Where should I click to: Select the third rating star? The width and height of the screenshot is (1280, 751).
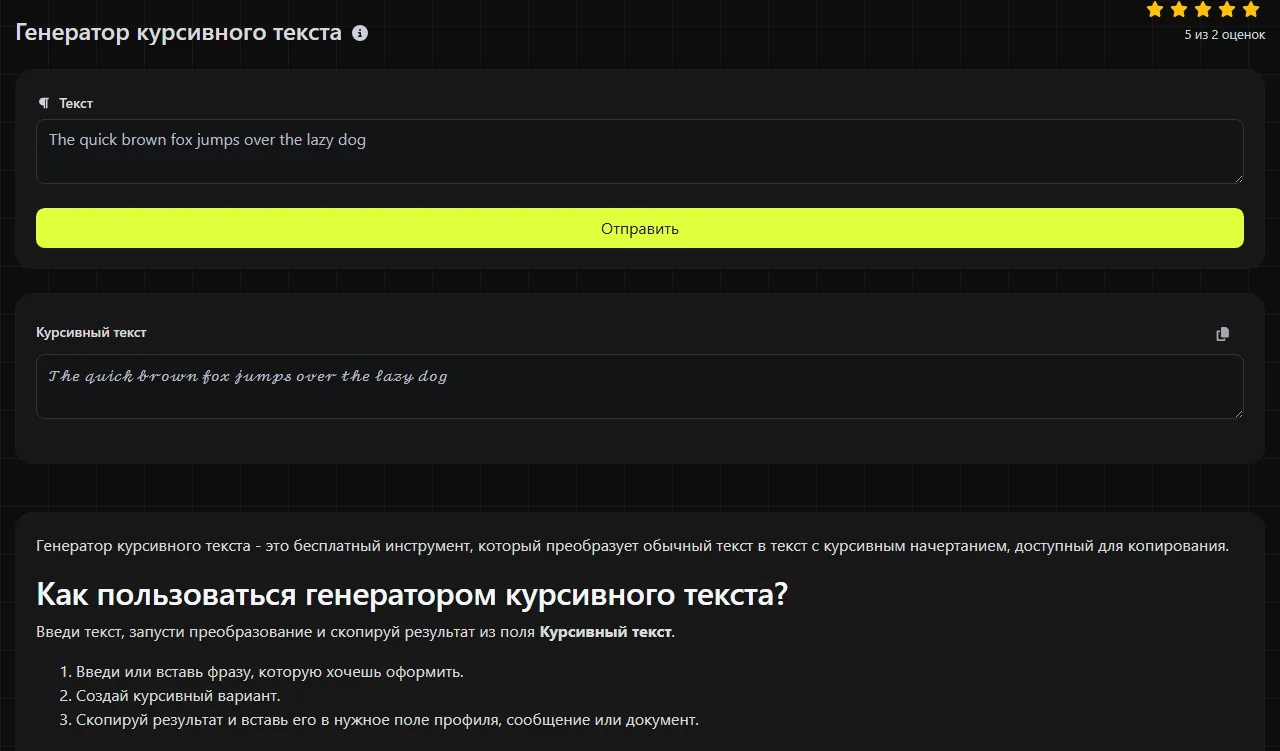click(1203, 10)
